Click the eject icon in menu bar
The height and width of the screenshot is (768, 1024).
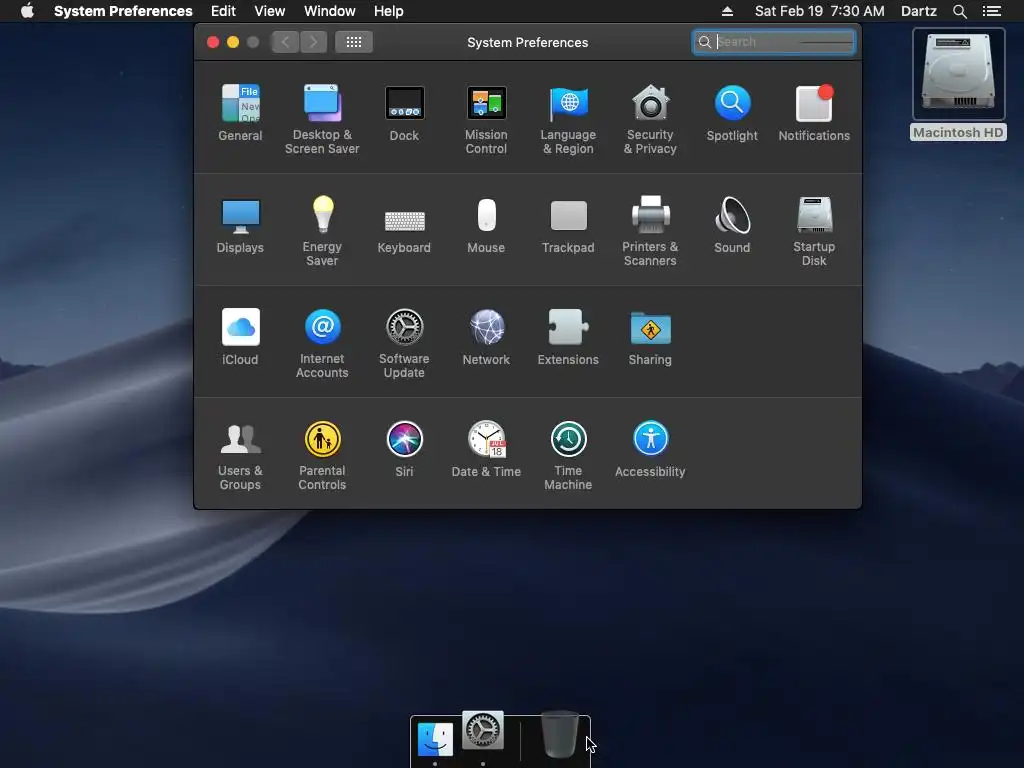pos(727,11)
